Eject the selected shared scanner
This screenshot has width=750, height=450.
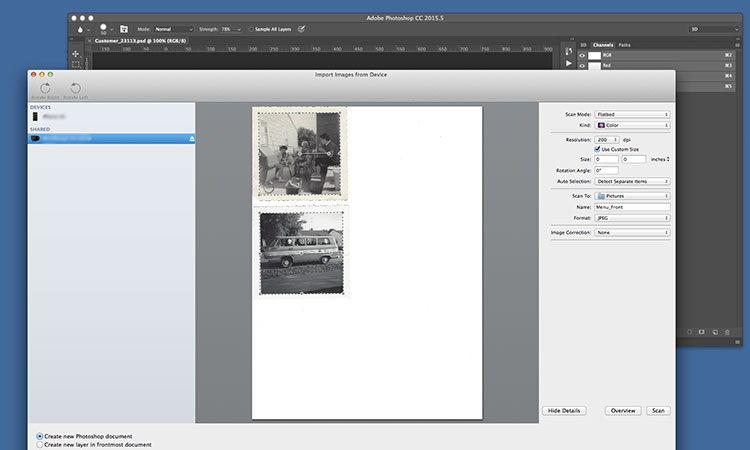tap(192, 138)
